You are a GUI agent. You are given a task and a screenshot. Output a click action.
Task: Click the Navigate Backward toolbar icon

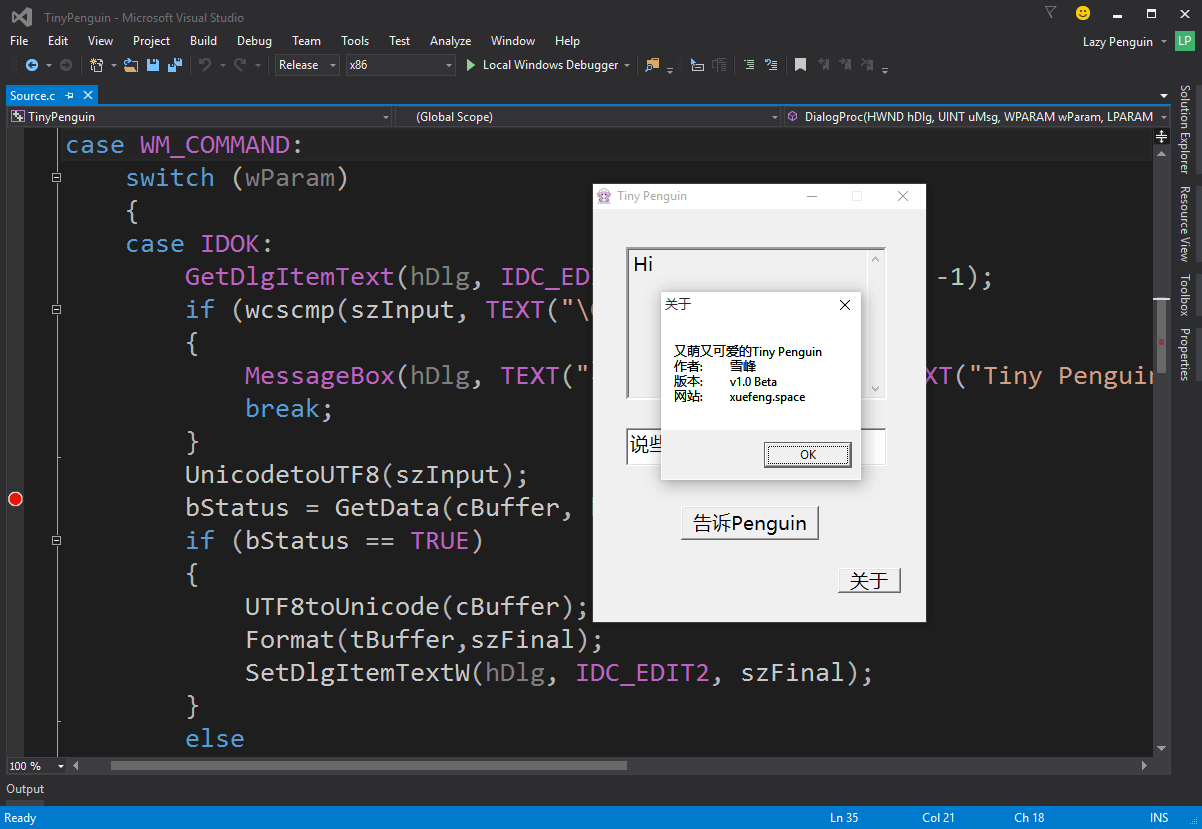pos(31,65)
